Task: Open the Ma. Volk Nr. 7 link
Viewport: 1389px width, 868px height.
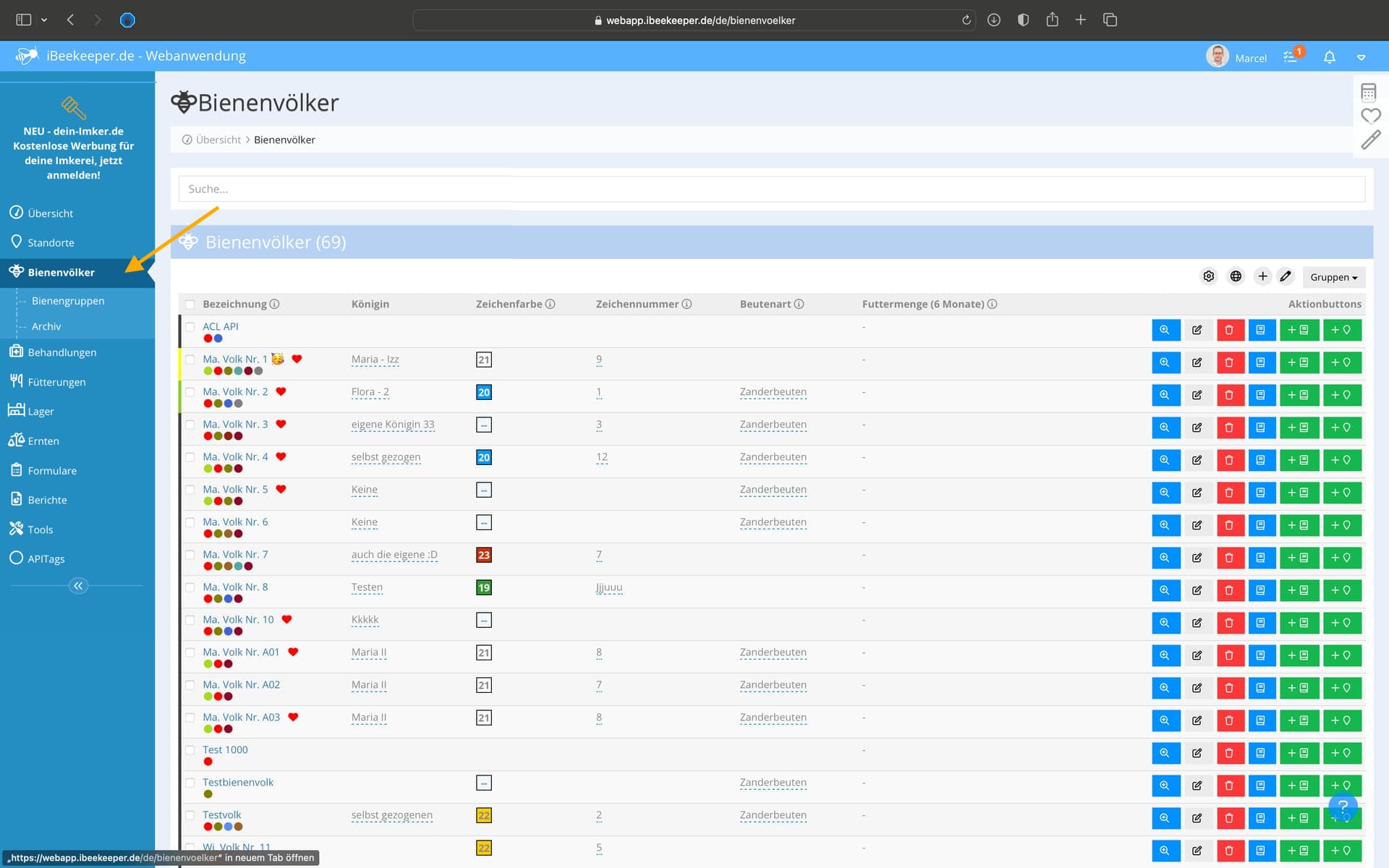Action: pyautogui.click(x=235, y=554)
